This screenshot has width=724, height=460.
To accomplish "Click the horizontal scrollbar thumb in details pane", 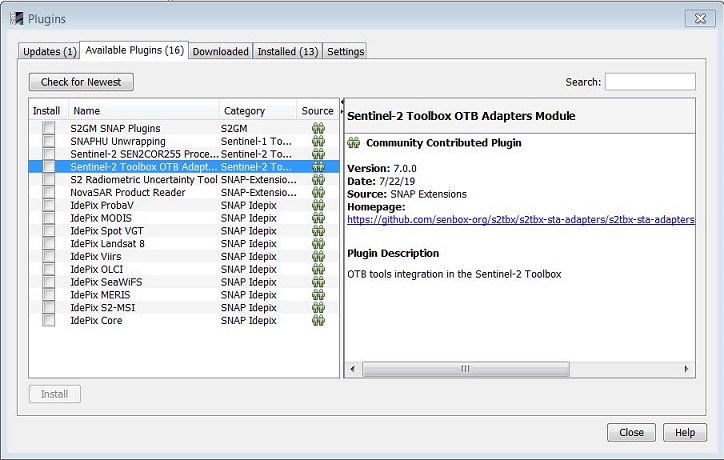I will pos(465,369).
